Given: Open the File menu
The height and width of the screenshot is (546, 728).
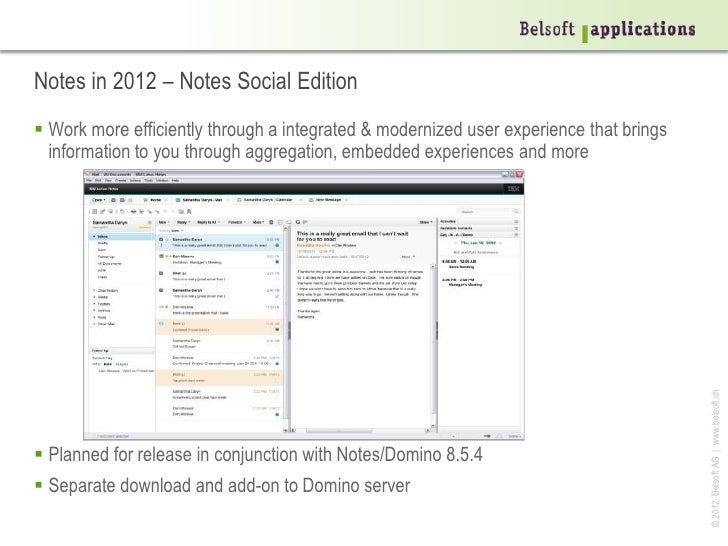Looking at the screenshot, I should (x=89, y=180).
